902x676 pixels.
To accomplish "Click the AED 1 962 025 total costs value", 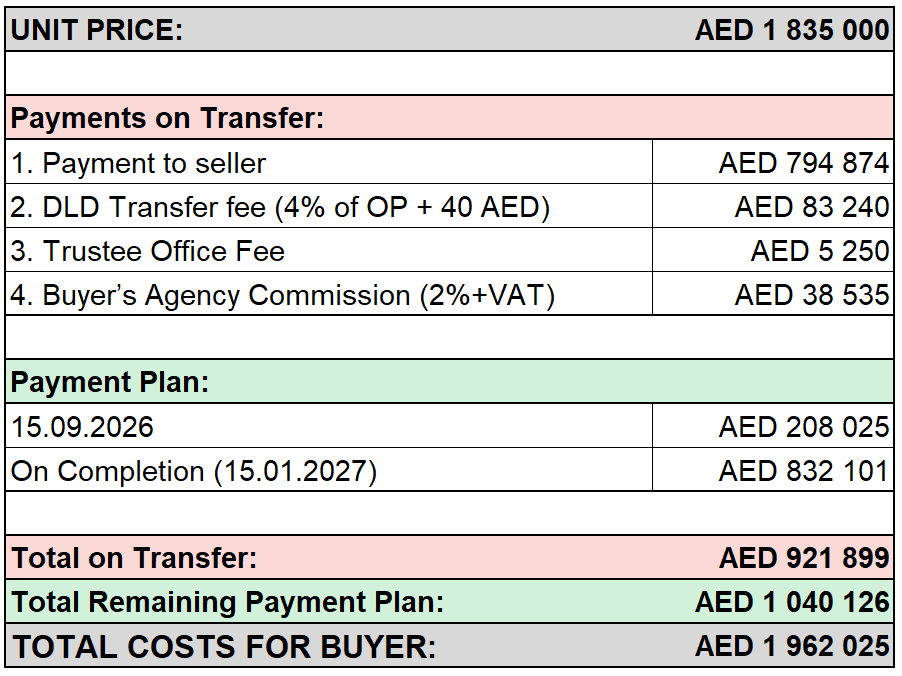I will (x=792, y=646).
